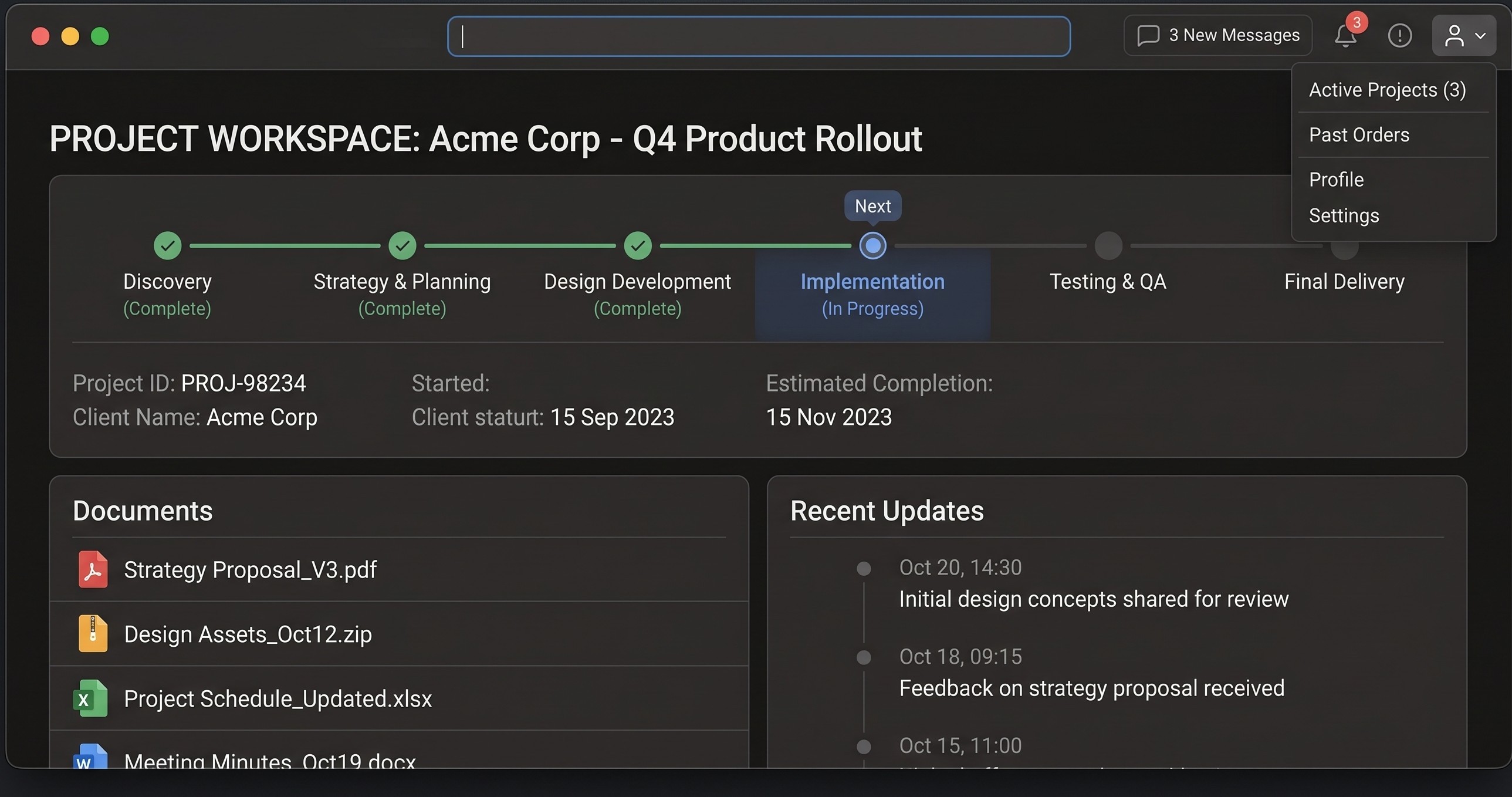Click the yellow macOS minimize button
1512x797 pixels.
pos(70,36)
